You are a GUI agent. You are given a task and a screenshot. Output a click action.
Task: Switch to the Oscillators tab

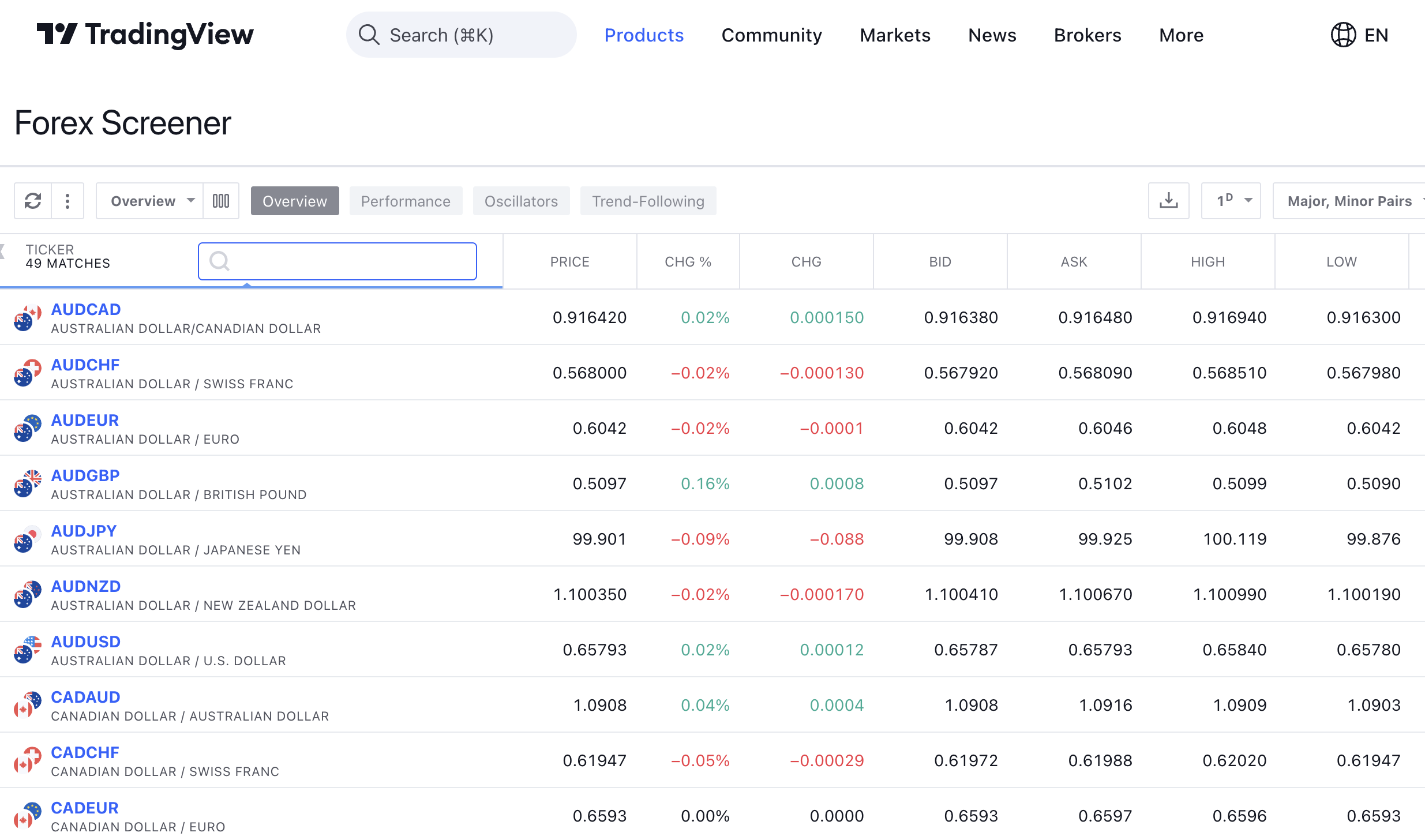point(520,200)
